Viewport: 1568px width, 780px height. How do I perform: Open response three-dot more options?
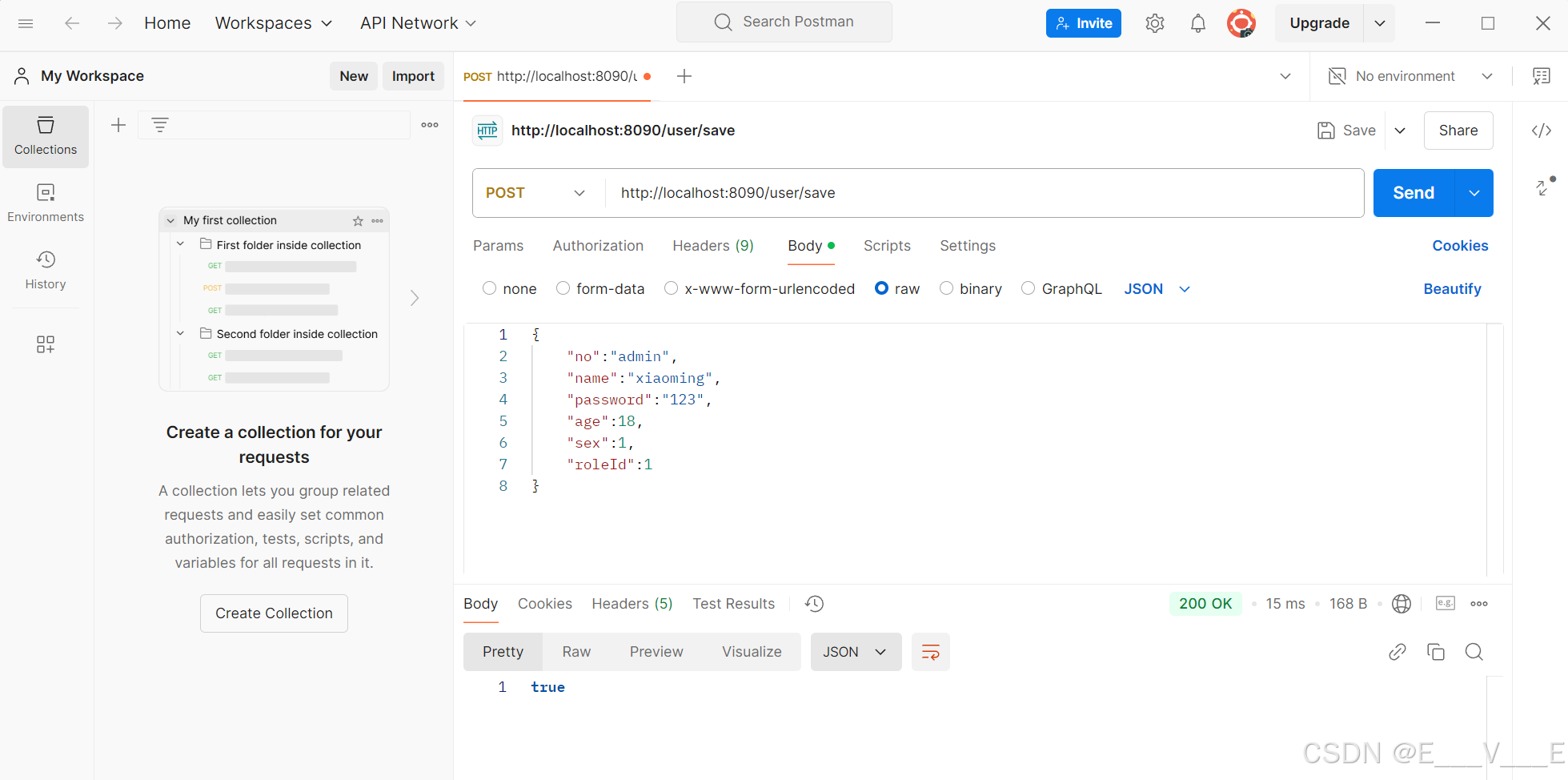point(1479,604)
